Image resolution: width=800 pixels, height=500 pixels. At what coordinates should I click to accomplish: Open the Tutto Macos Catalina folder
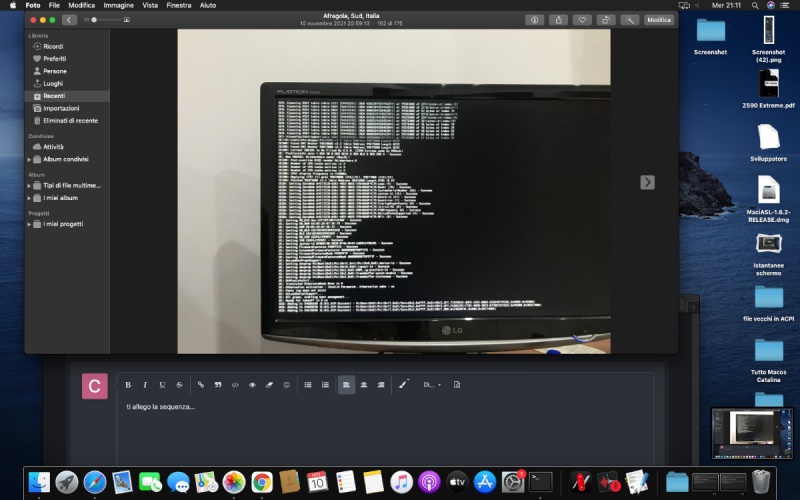point(768,360)
